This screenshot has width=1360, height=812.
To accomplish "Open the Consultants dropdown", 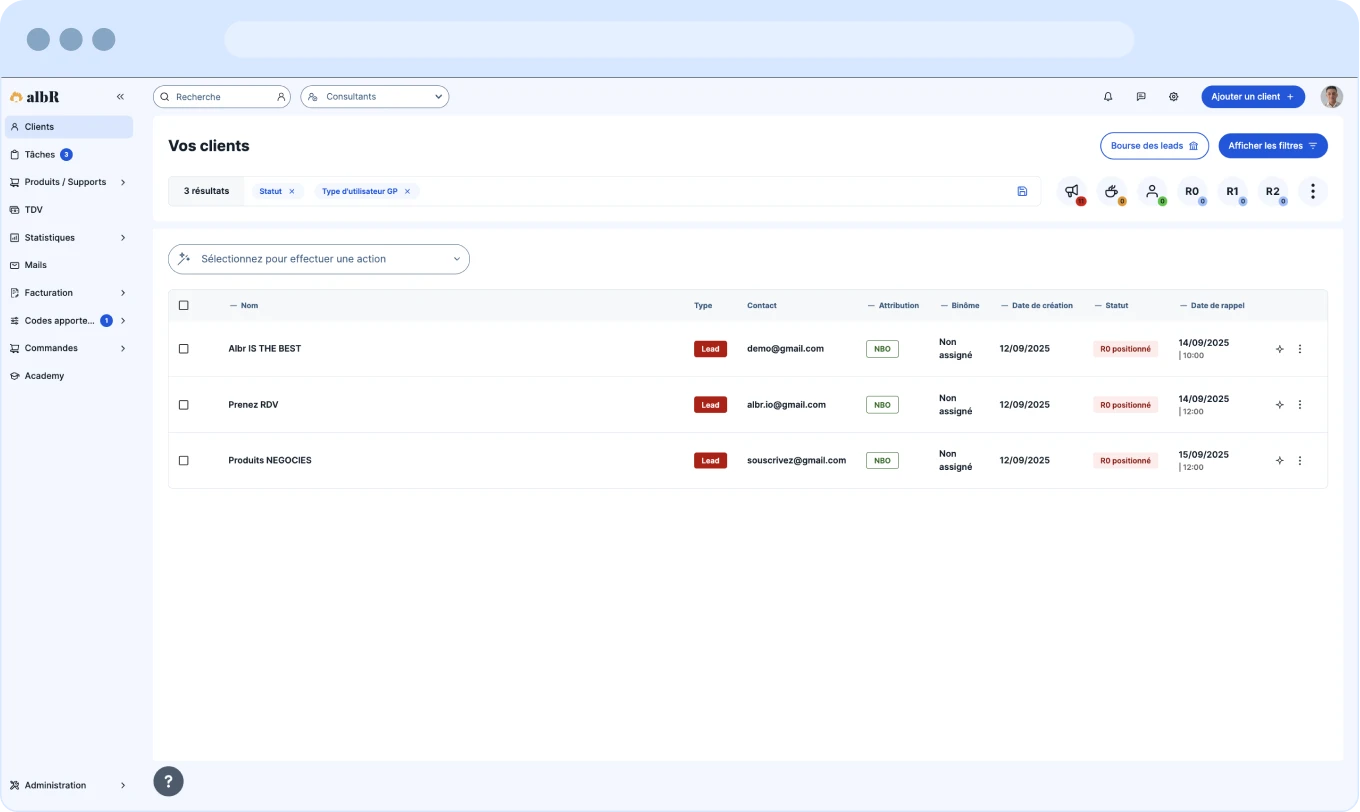I will (374, 97).
